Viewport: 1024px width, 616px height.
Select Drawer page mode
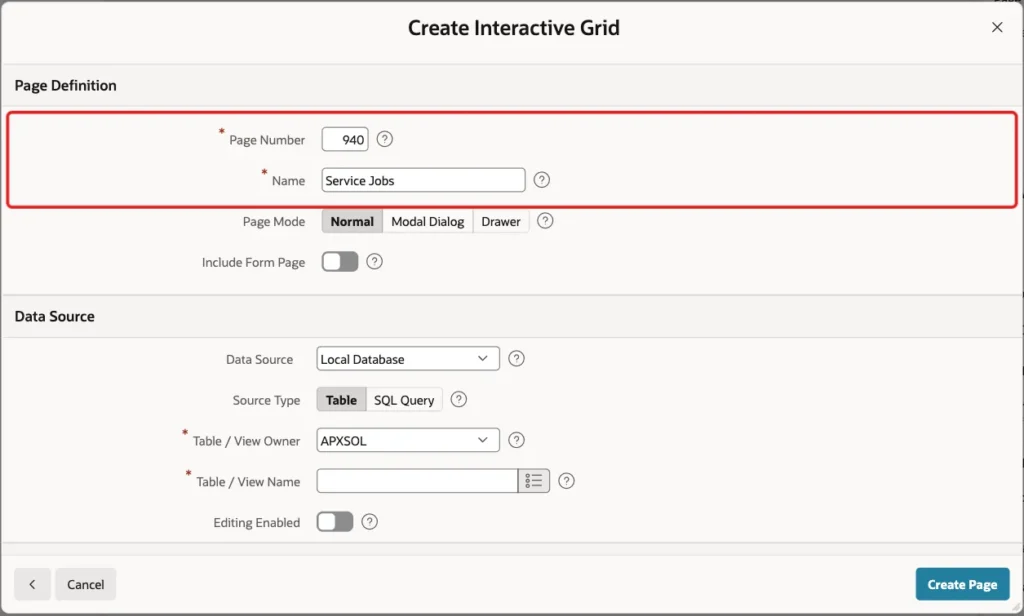501,221
